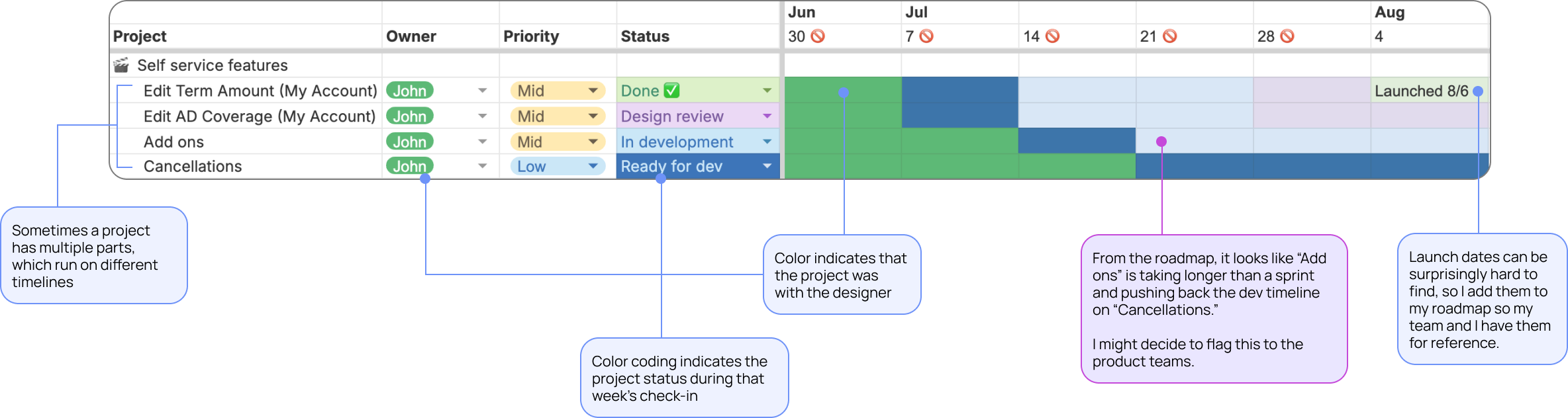Click the Owner column header
1568x418 pixels.
tap(411, 36)
